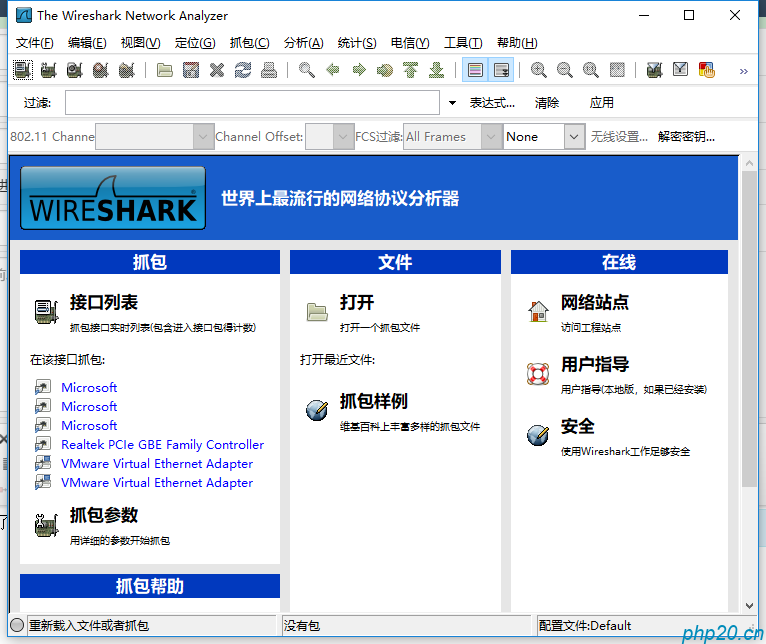Open the 电信(Y) menu
Screen dimensions: 766x644
pyautogui.click(x=410, y=43)
